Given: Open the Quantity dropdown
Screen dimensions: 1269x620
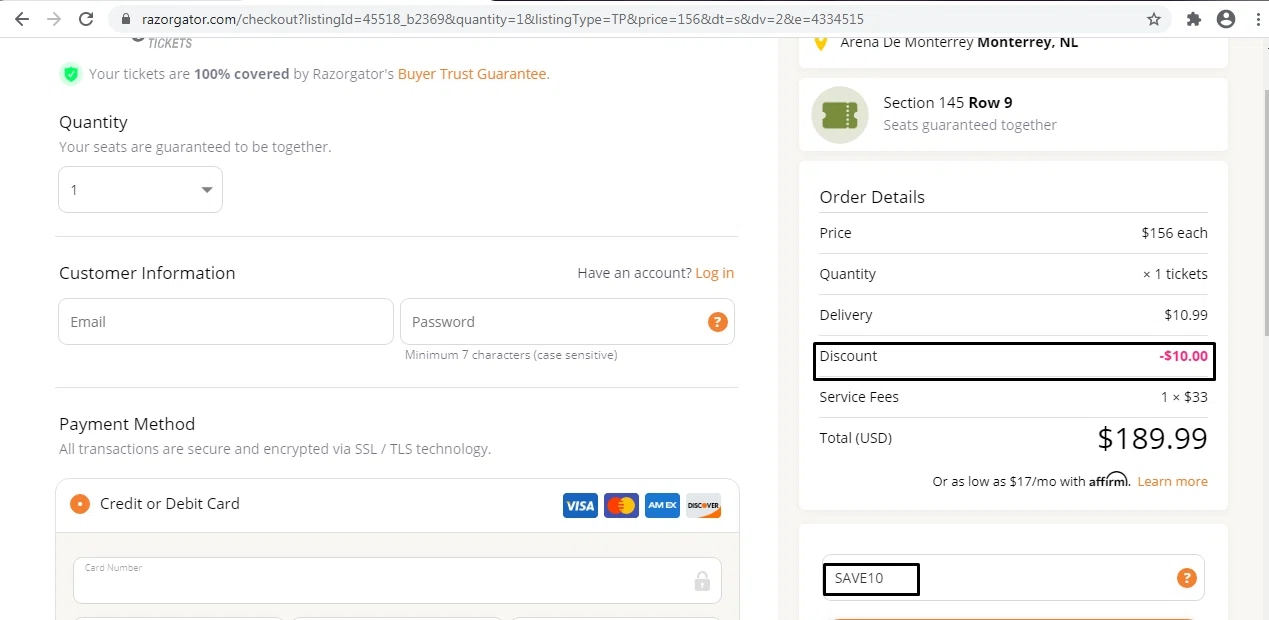Looking at the screenshot, I should [x=140, y=189].
